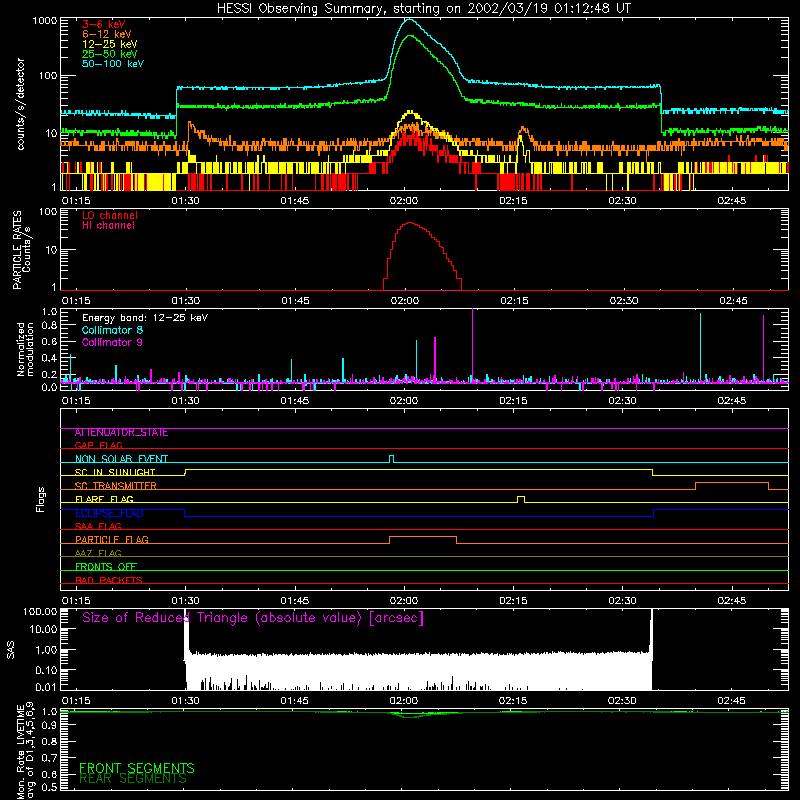Click the tallest magenta spike in modulation panel
The image size is (800, 800).
click(x=472, y=347)
